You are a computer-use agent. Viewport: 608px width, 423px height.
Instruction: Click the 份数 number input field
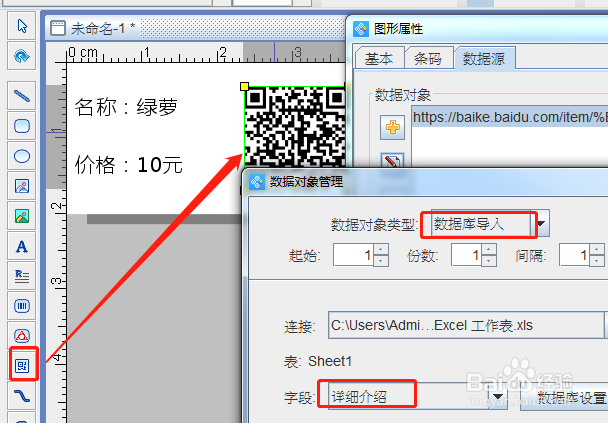coord(466,255)
